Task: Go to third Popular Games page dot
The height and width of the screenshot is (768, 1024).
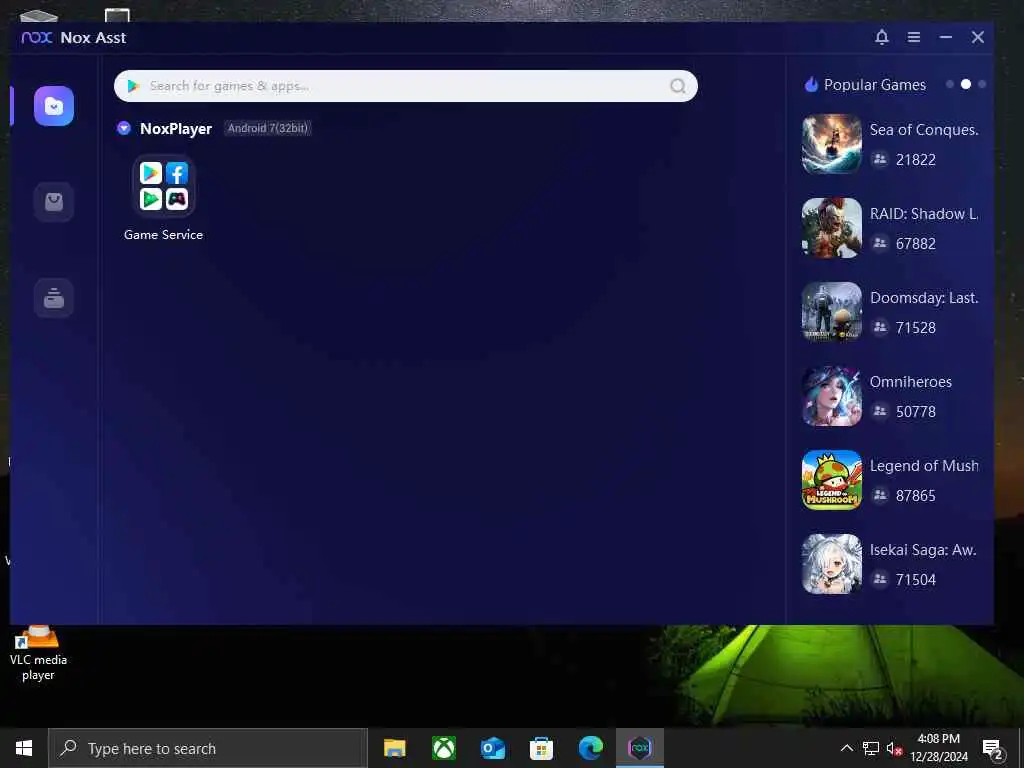Action: tap(982, 84)
